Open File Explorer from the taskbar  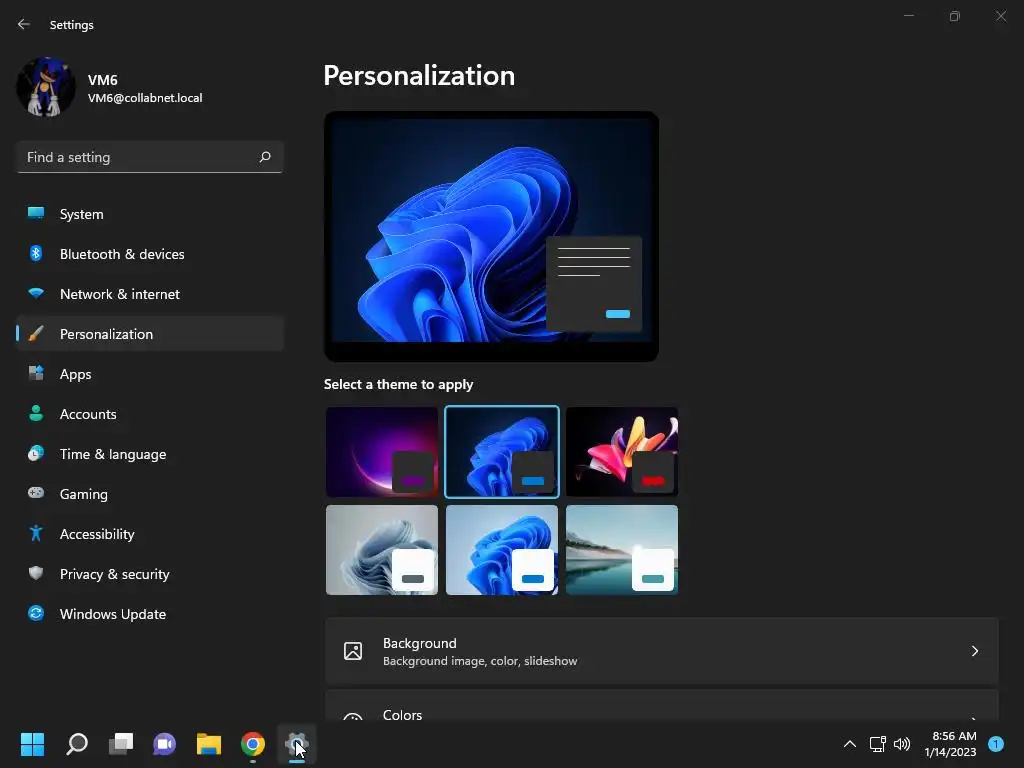[x=209, y=744]
